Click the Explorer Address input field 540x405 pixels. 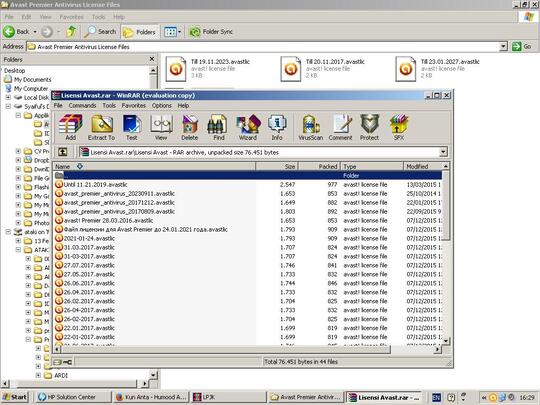[x=263, y=46]
